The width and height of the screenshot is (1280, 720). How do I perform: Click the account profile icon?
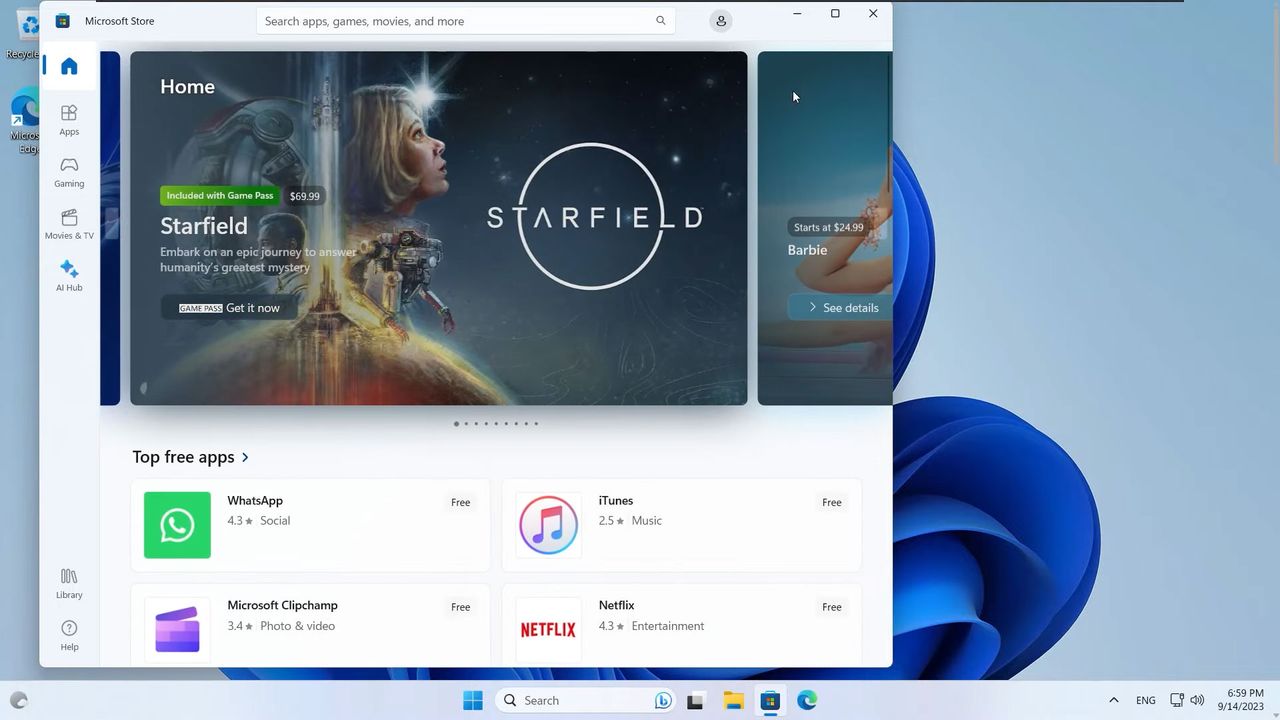720,21
